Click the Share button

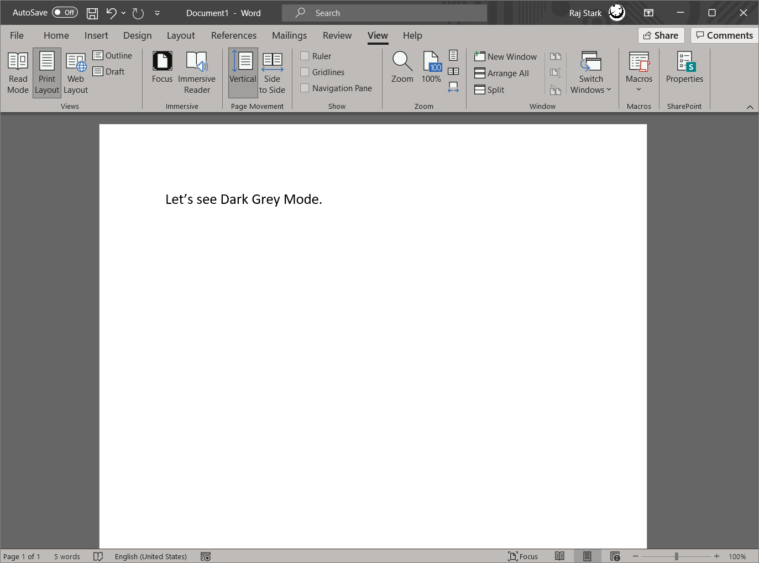661,35
